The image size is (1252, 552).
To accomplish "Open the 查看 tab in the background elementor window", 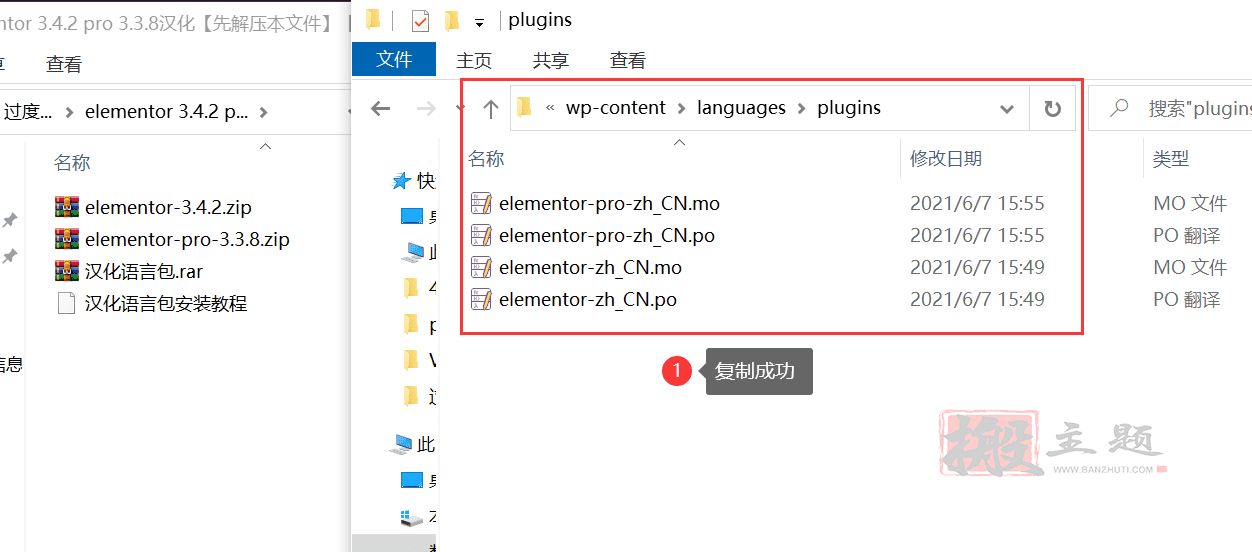I will click(64, 64).
